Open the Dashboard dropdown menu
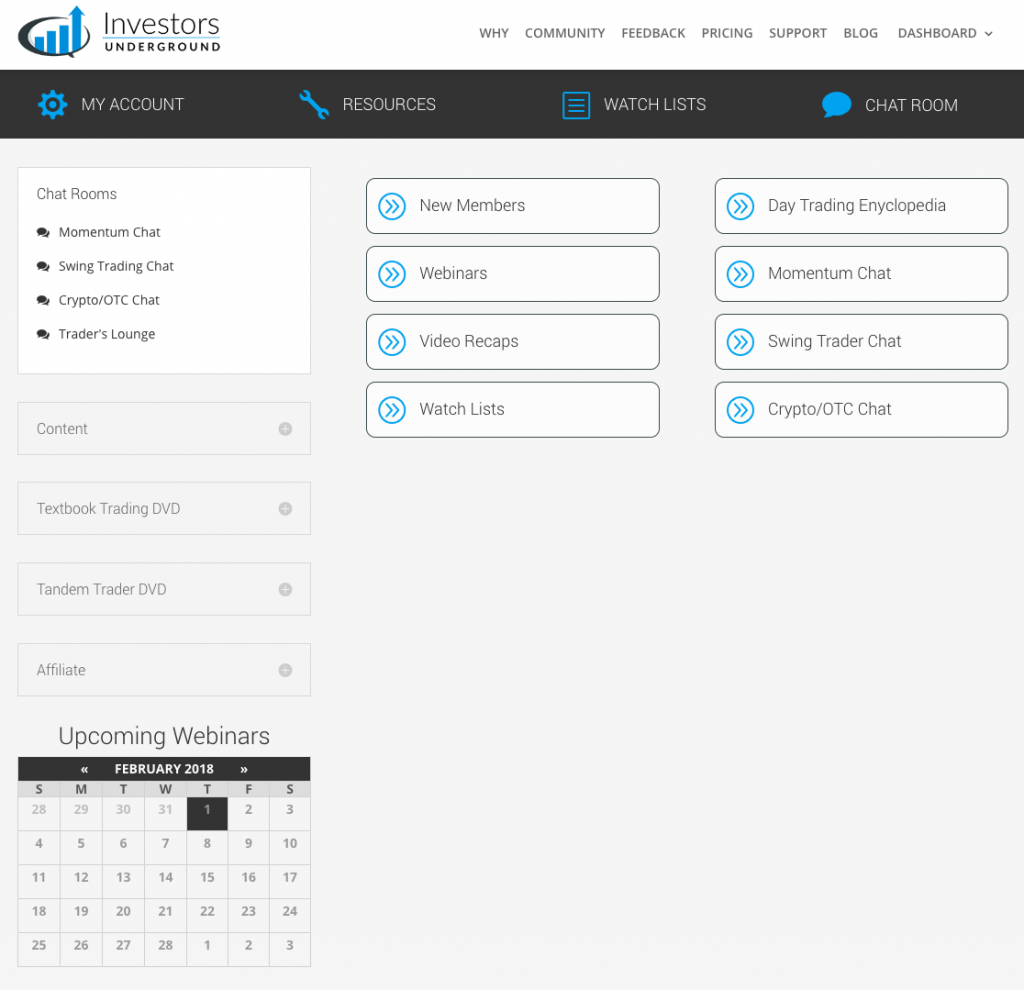Image resolution: width=1024 pixels, height=990 pixels. 944,33
